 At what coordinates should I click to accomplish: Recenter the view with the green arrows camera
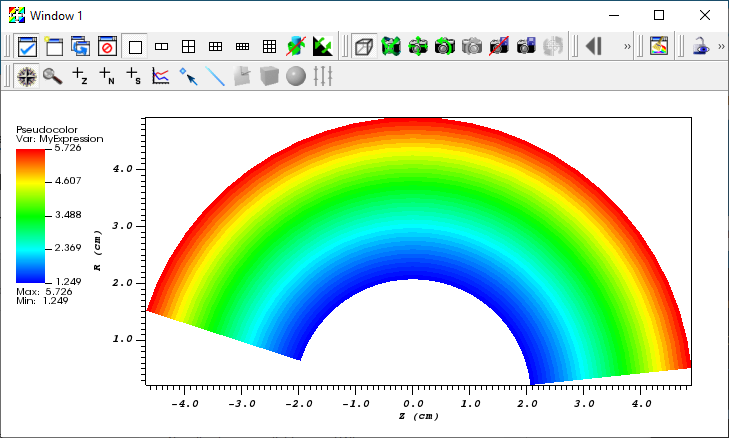click(418, 46)
